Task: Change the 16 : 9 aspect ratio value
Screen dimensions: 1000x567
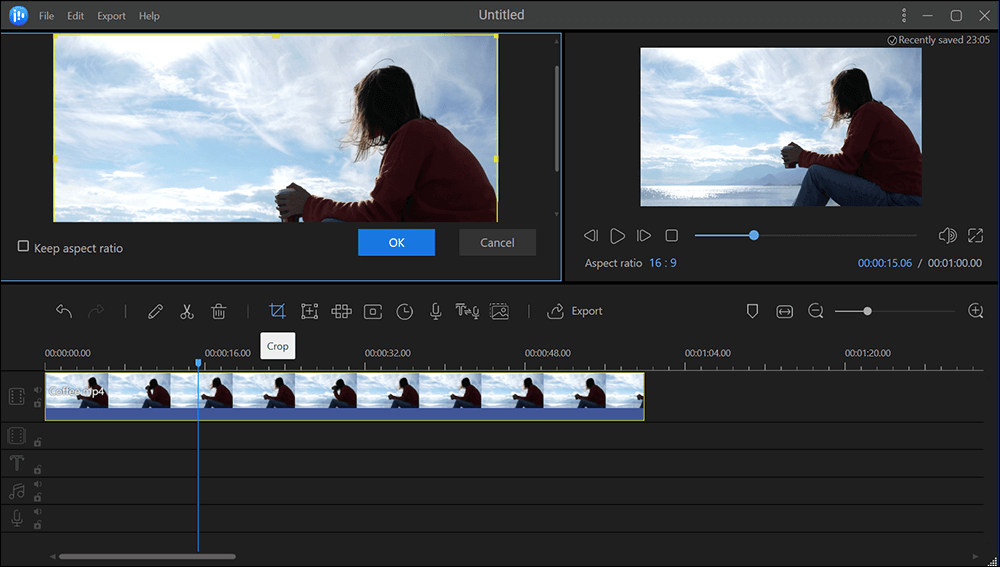Action: (663, 263)
